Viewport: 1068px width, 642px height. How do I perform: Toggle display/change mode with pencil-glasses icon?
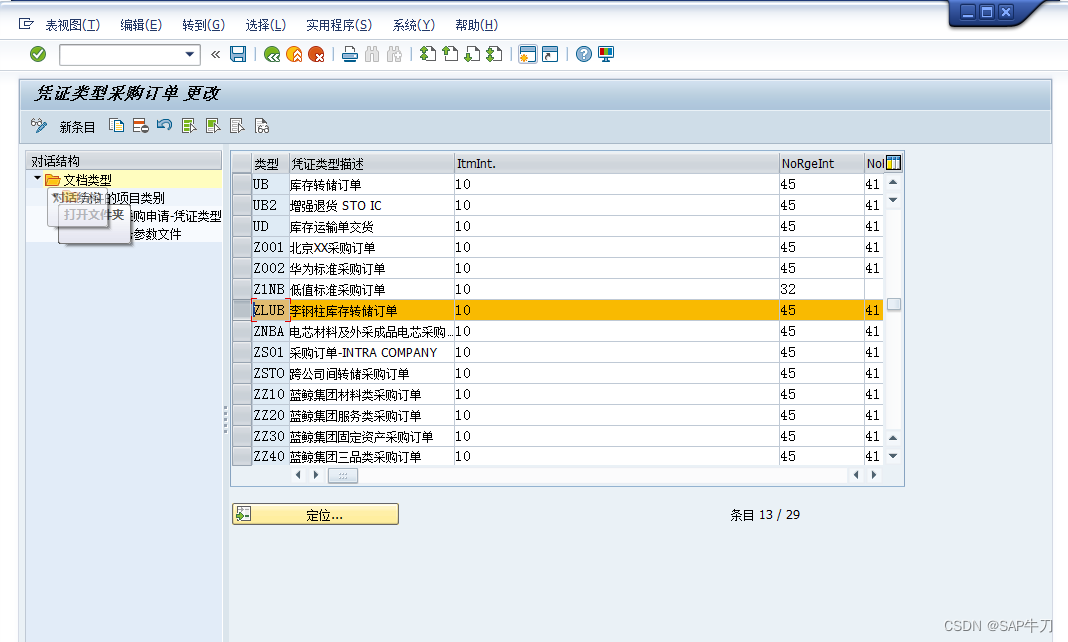click(37, 125)
